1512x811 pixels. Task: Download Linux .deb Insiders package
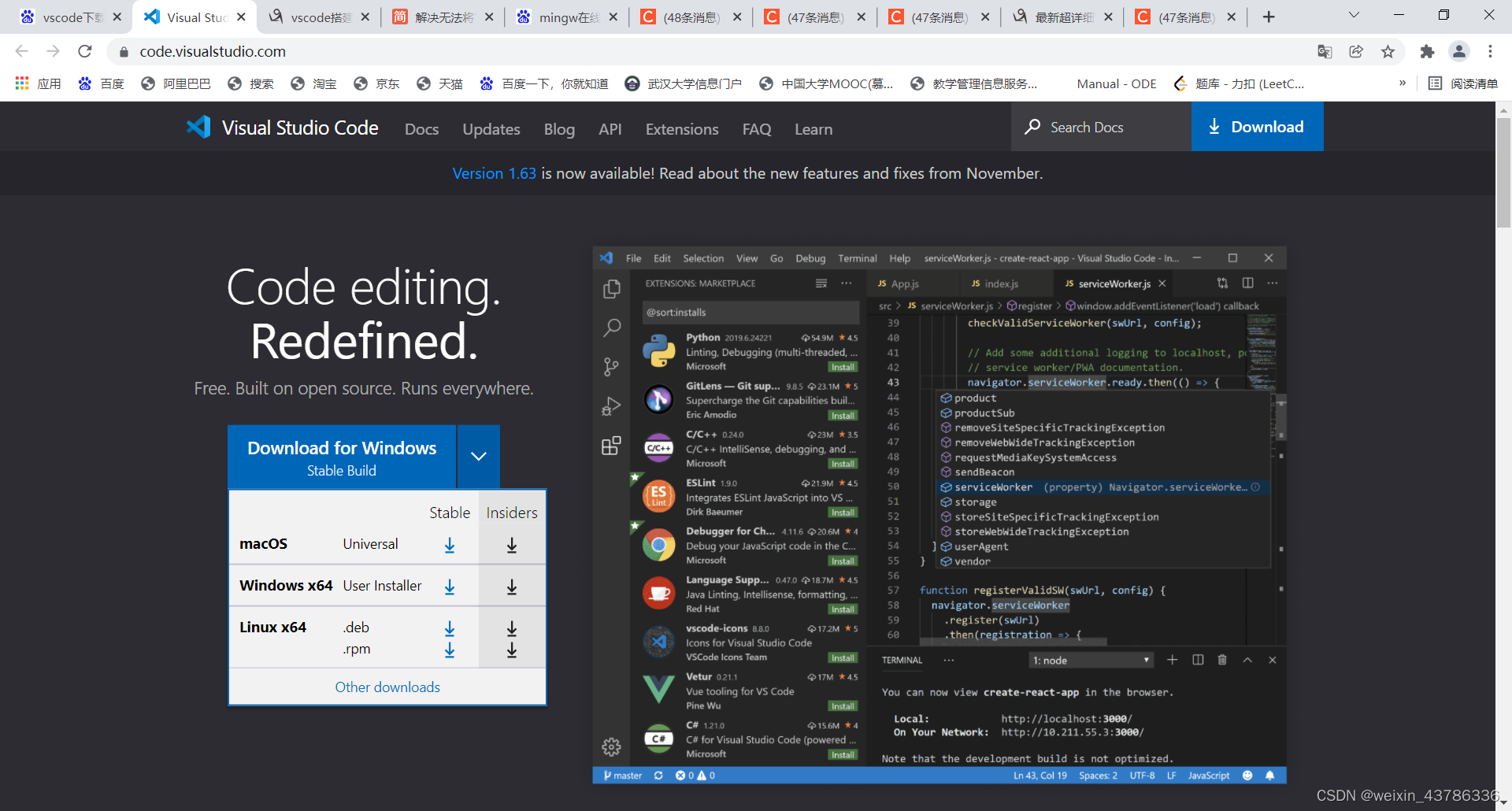click(512, 628)
